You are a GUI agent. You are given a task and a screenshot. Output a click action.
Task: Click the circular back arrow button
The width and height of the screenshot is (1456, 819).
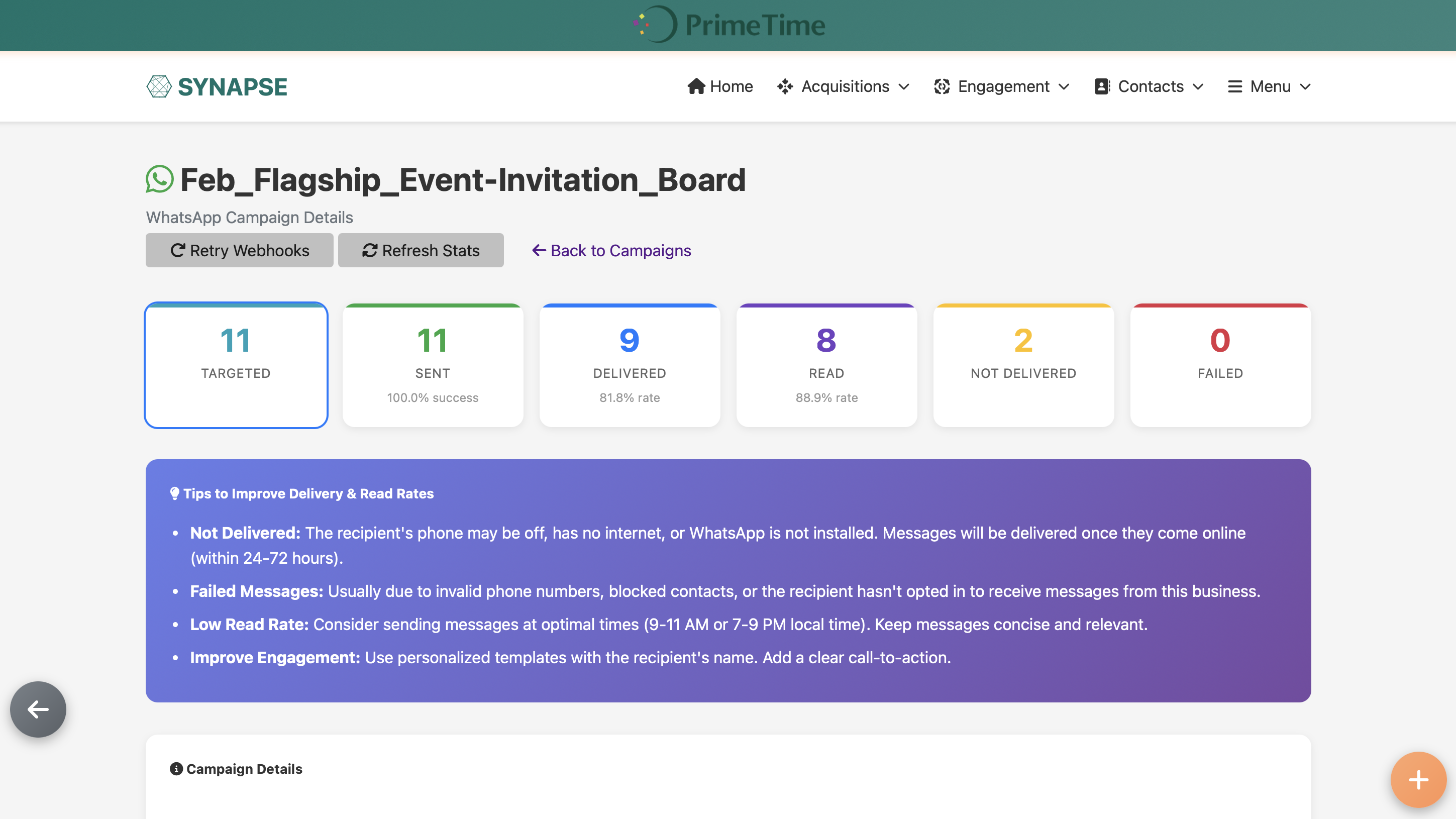tap(37, 709)
